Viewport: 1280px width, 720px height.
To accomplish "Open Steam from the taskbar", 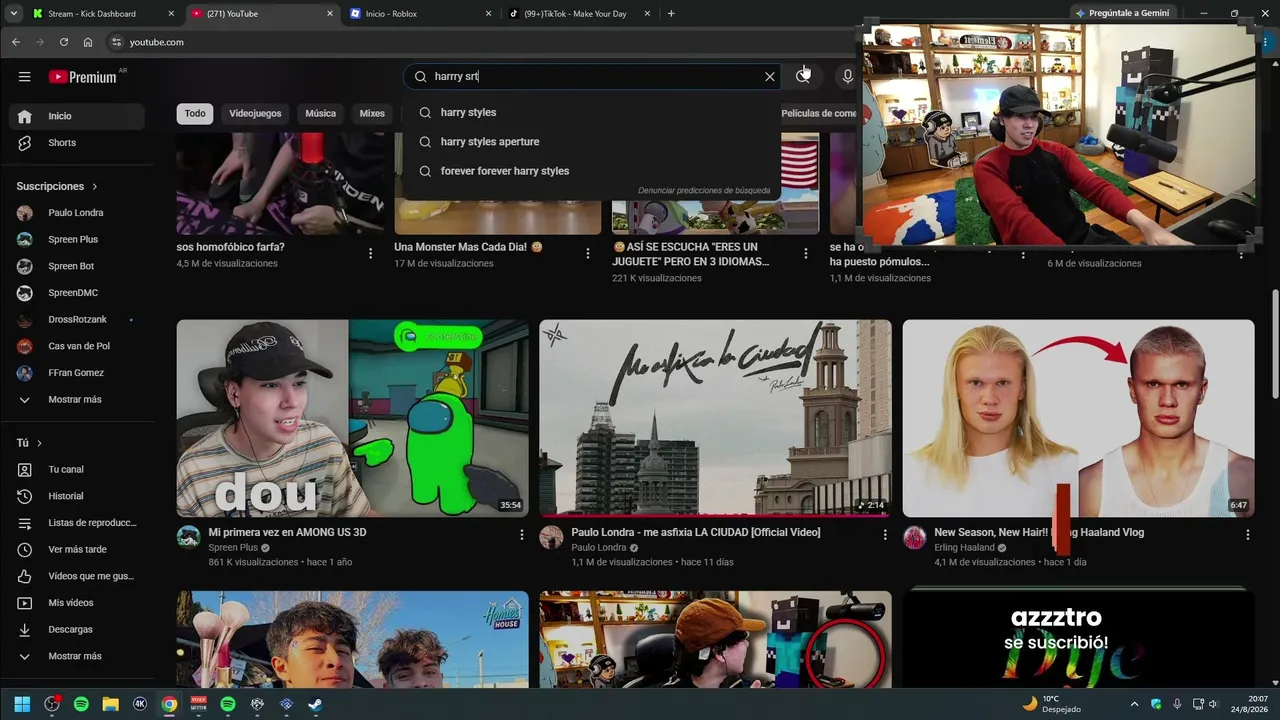I will (315, 704).
